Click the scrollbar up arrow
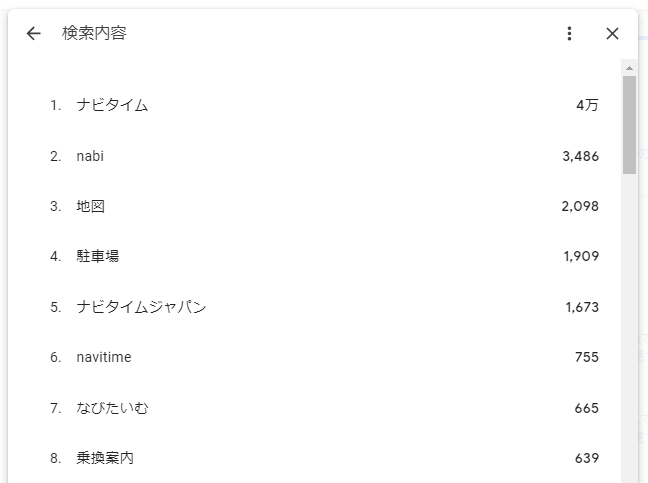This screenshot has height=483, width=648. point(629,68)
